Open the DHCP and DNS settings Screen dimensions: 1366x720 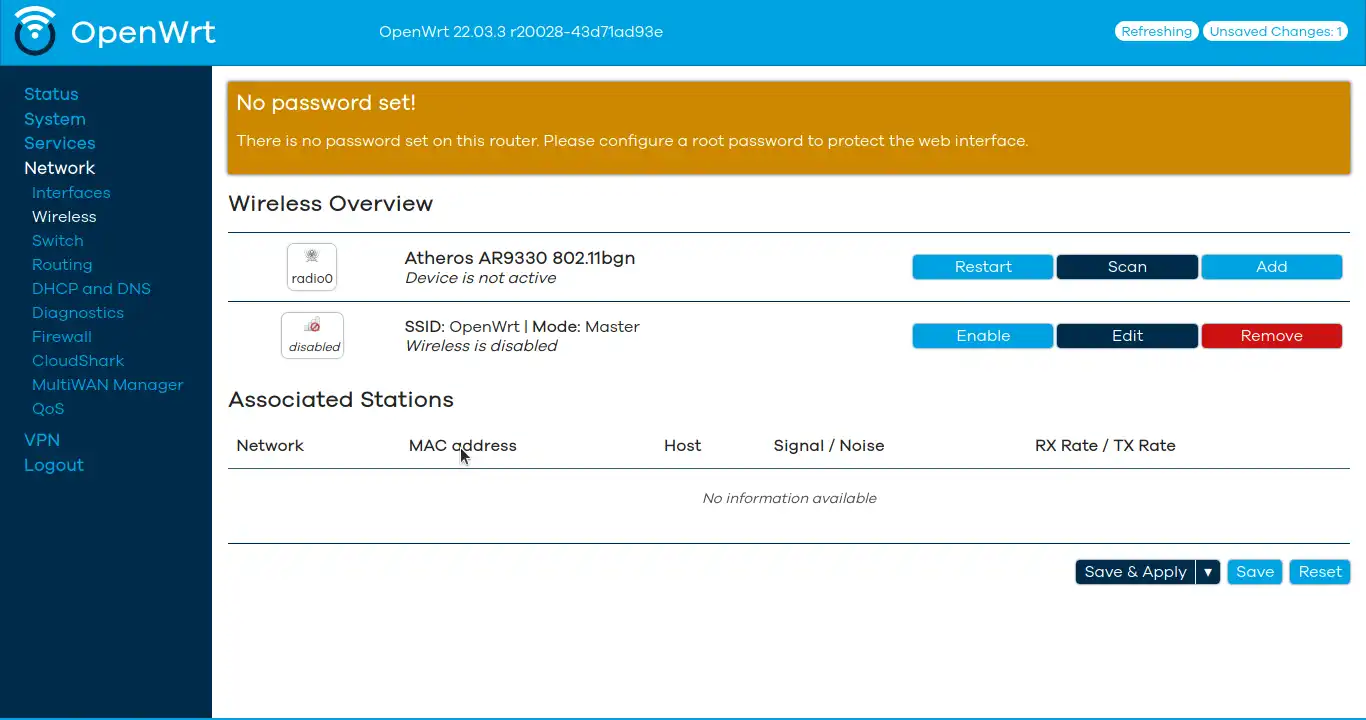pyautogui.click(x=91, y=288)
